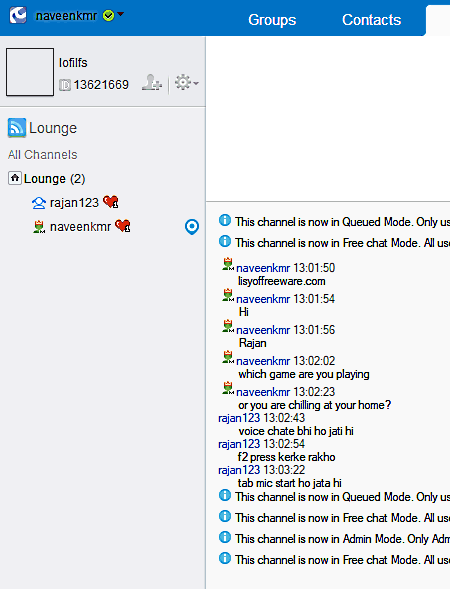Collapse the Lounge (2) channel home icon
Viewport: 450px width, 589px height.
pyautogui.click(x=15, y=178)
